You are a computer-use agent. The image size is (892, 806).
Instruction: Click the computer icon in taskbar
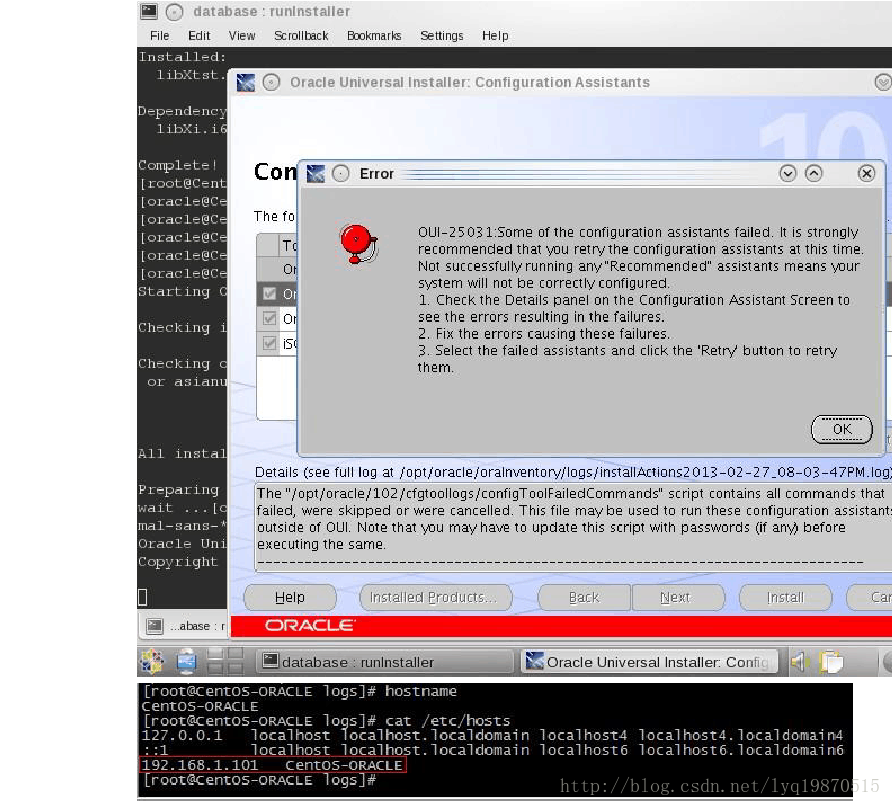click(x=187, y=662)
